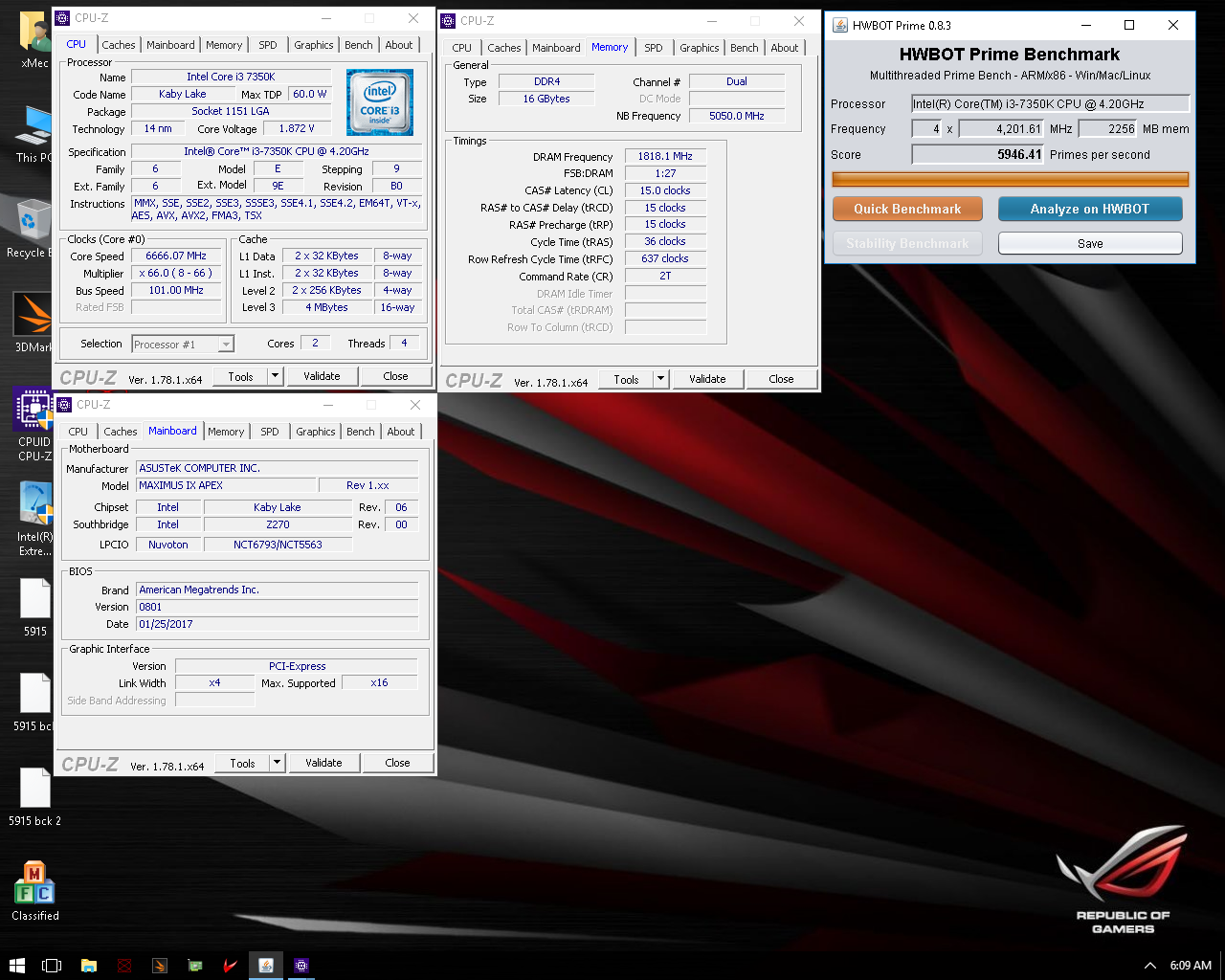Click Validate in CPU-Z CPU window
This screenshot has height=980, width=1225.
click(x=323, y=376)
